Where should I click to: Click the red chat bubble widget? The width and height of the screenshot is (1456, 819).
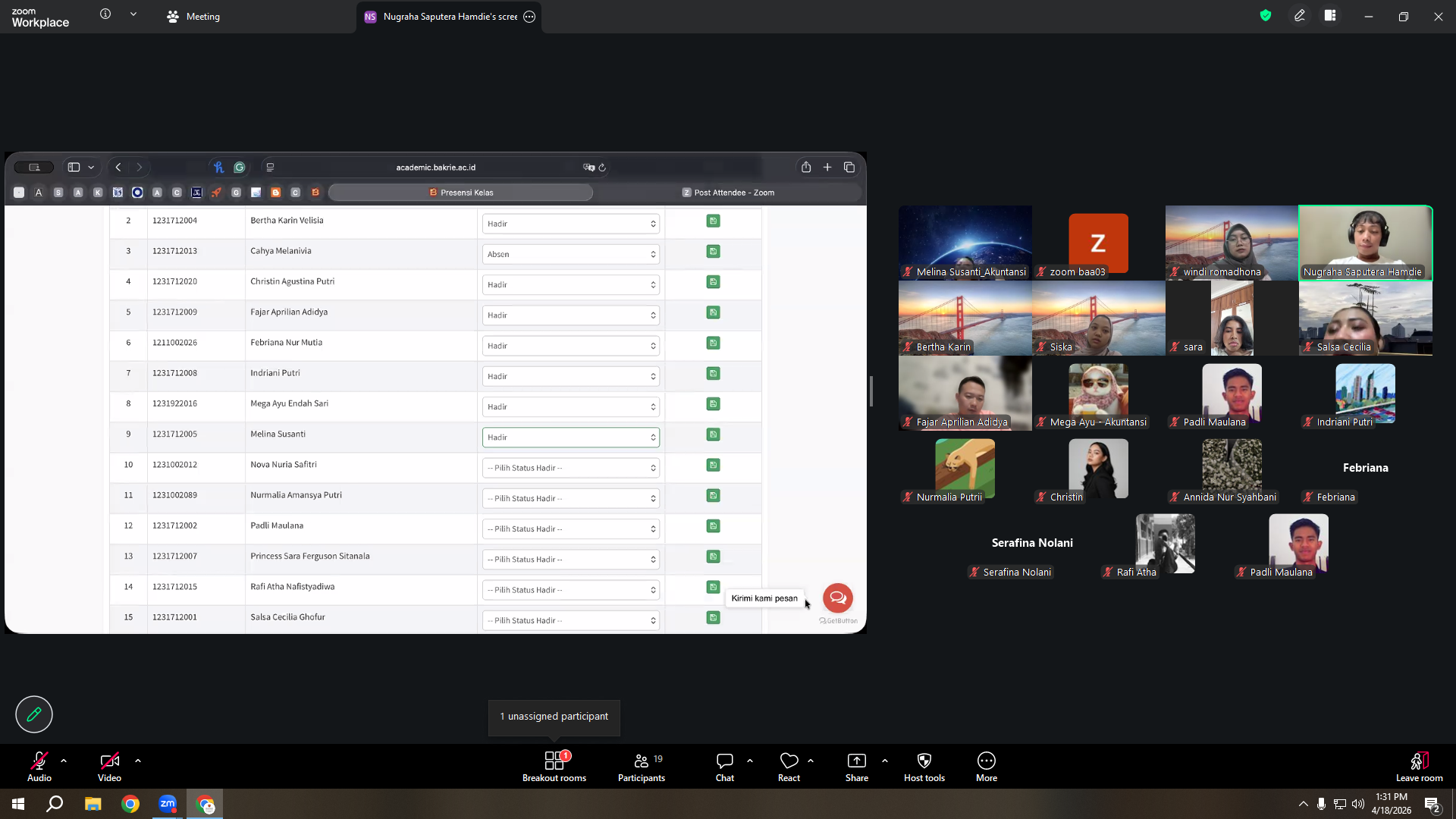[838, 598]
